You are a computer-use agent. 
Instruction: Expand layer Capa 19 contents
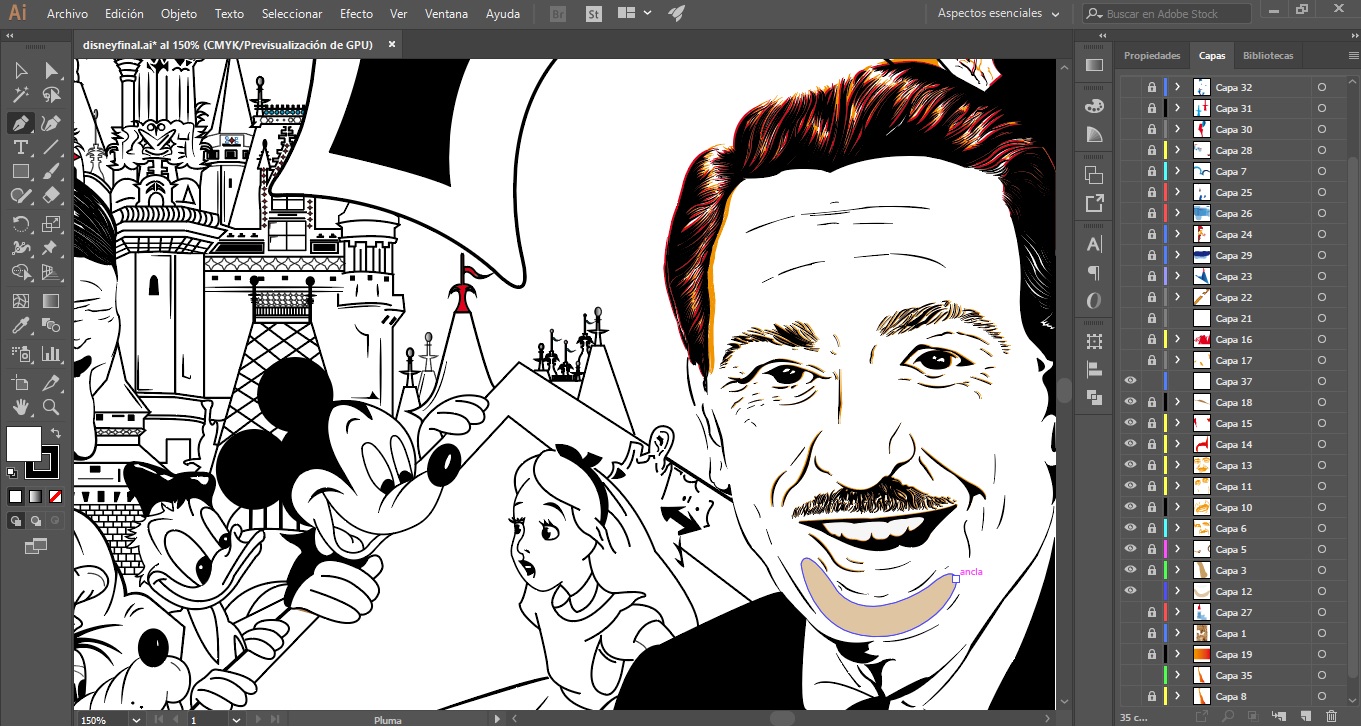(1177, 654)
